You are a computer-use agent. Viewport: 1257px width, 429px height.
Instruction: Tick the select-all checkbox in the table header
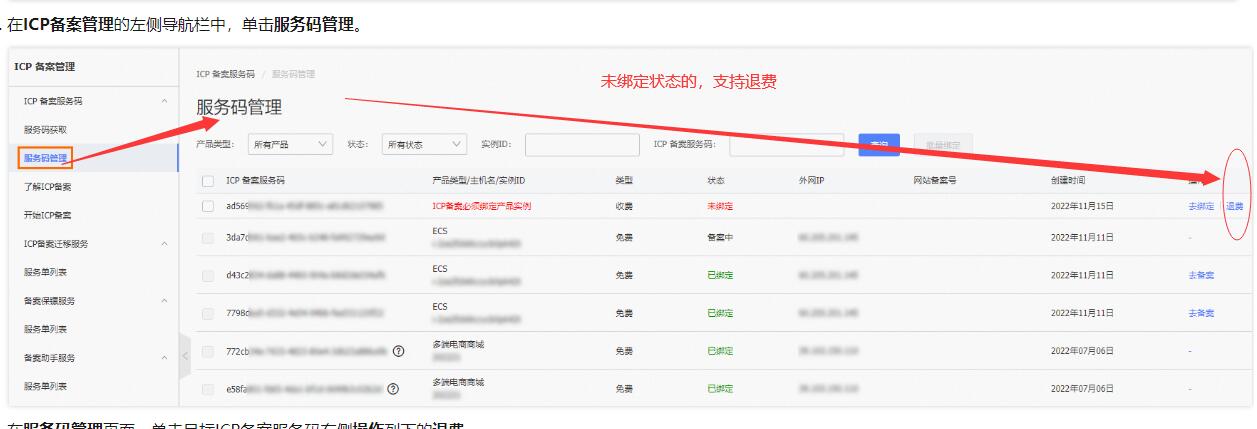pos(208,181)
